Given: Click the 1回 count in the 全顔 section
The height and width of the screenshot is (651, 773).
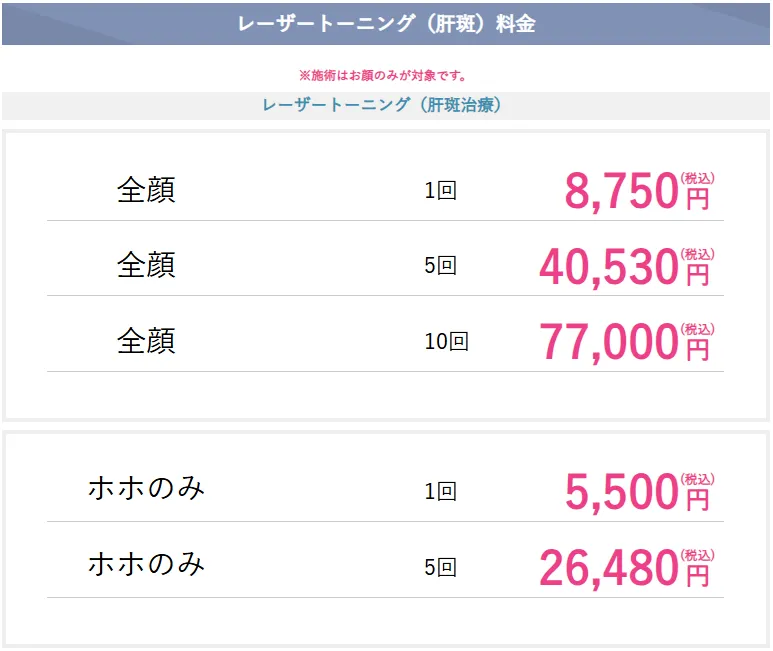Looking at the screenshot, I should 440,190.
